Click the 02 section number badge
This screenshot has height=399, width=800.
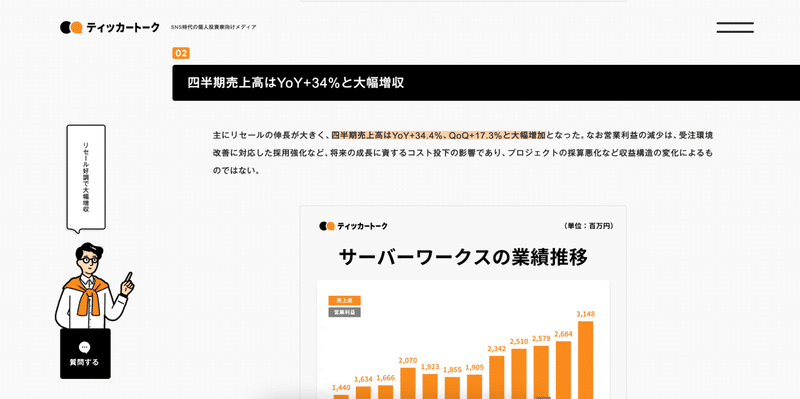(181, 53)
